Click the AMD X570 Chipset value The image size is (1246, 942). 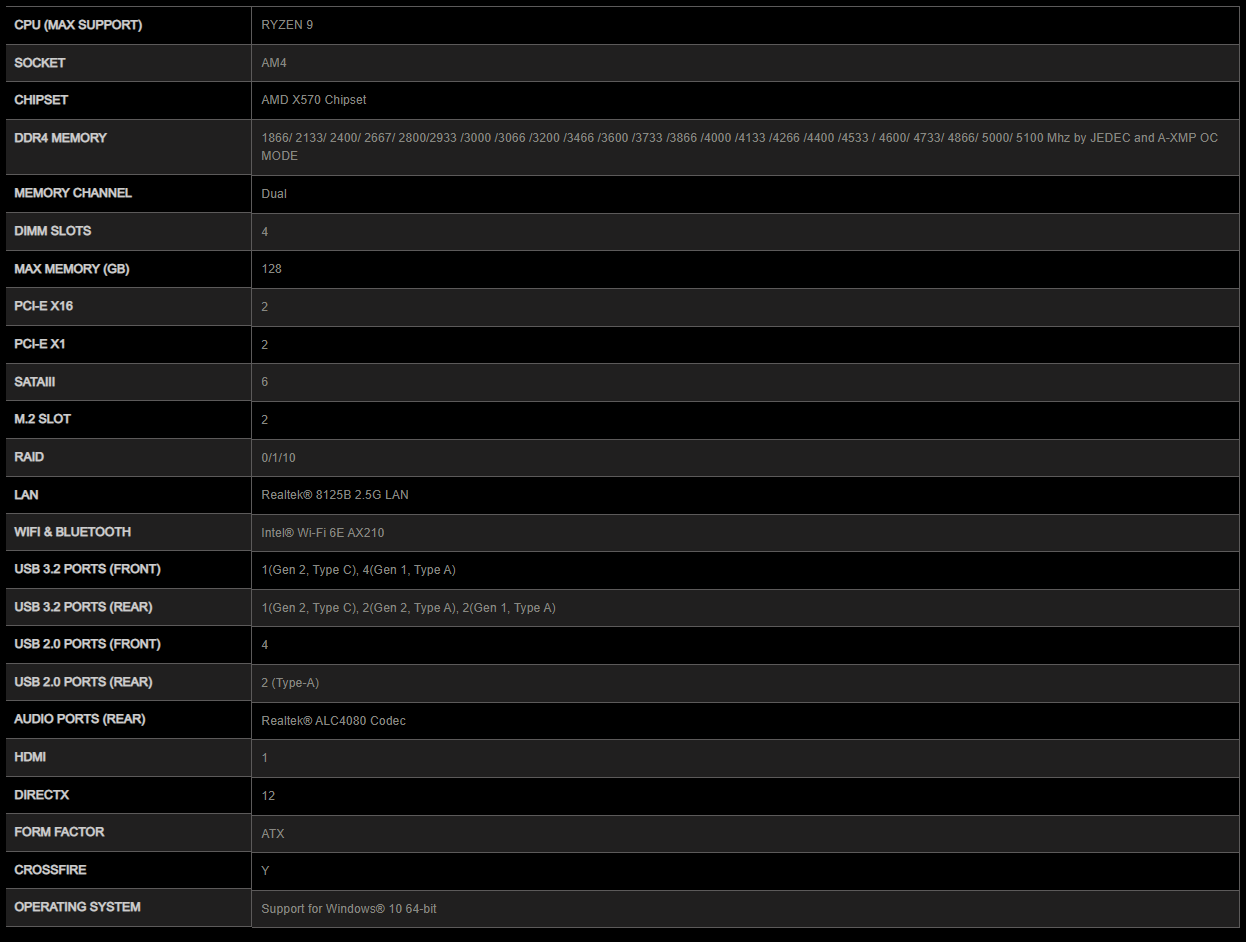click(314, 100)
